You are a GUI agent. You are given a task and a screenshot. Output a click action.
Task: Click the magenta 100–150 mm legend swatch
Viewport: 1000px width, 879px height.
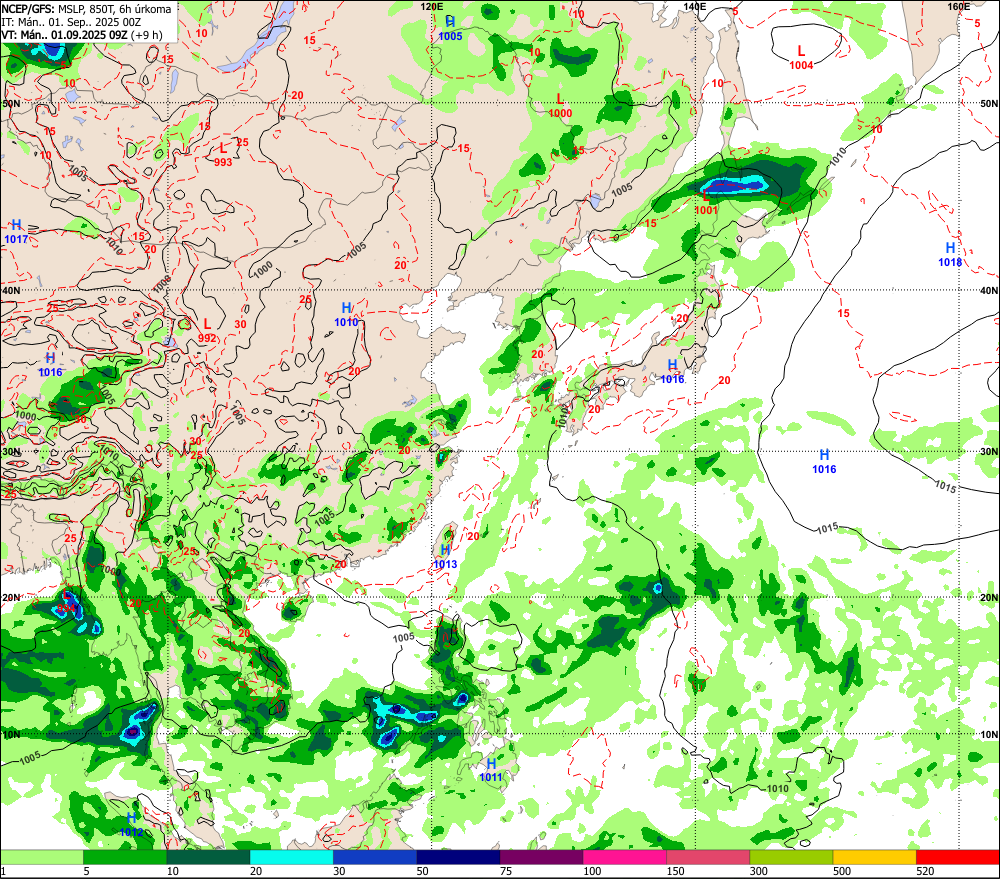pos(624,857)
